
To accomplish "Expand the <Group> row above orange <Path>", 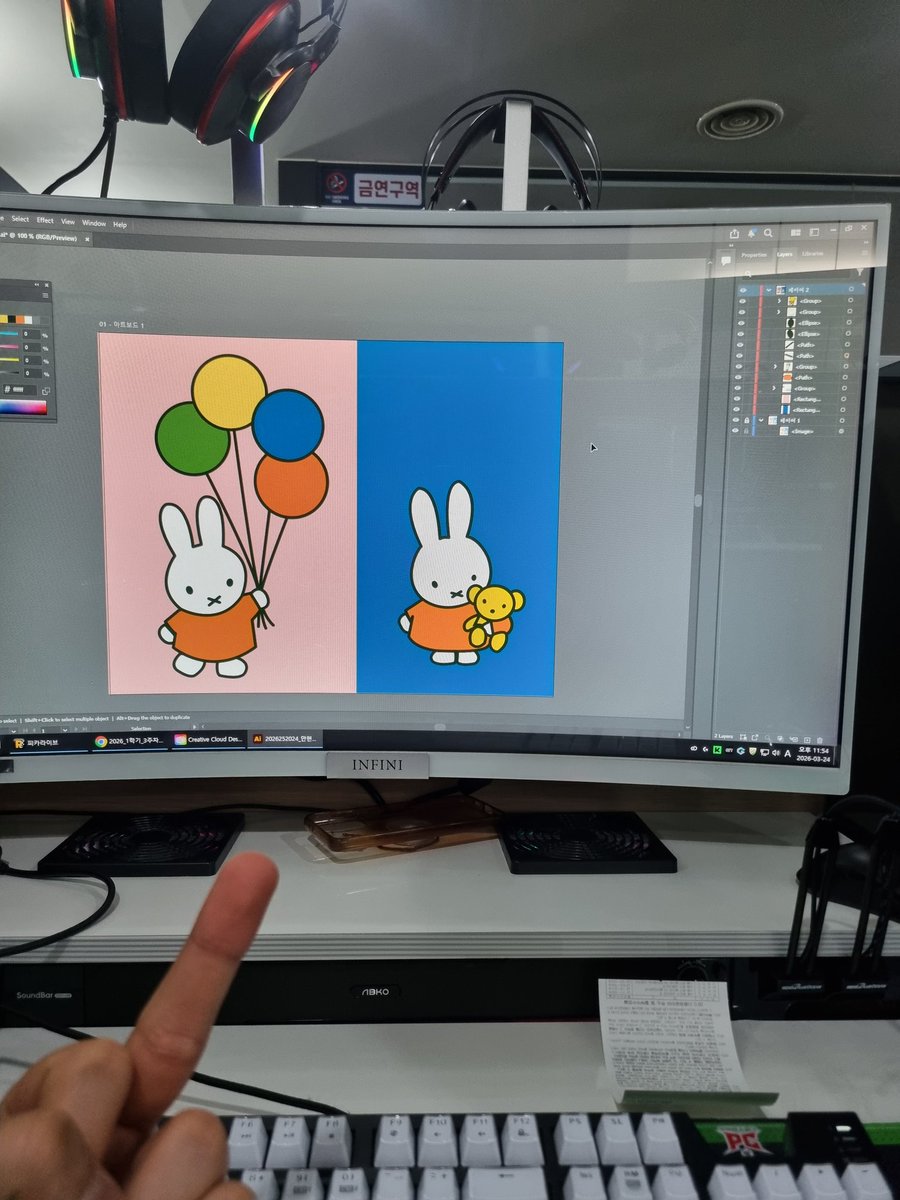I will pos(775,367).
